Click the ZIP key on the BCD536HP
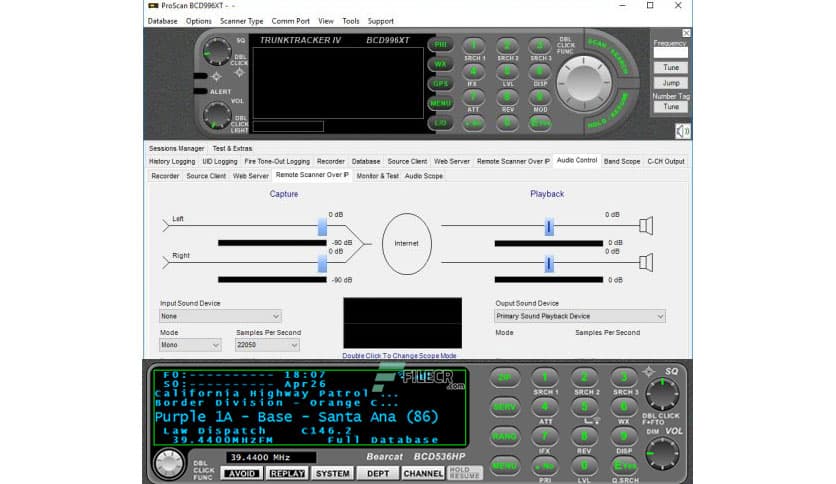 pos(504,377)
